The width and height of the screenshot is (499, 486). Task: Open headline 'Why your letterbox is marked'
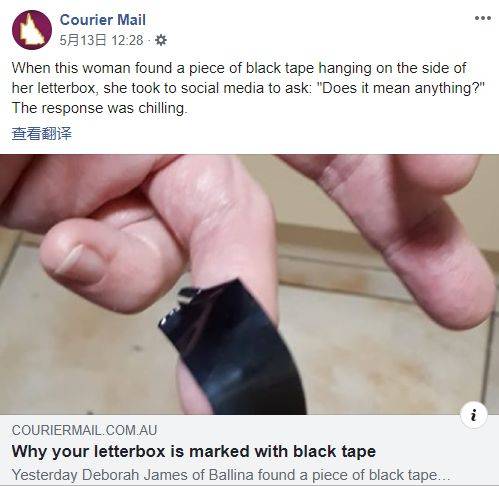click(x=194, y=451)
